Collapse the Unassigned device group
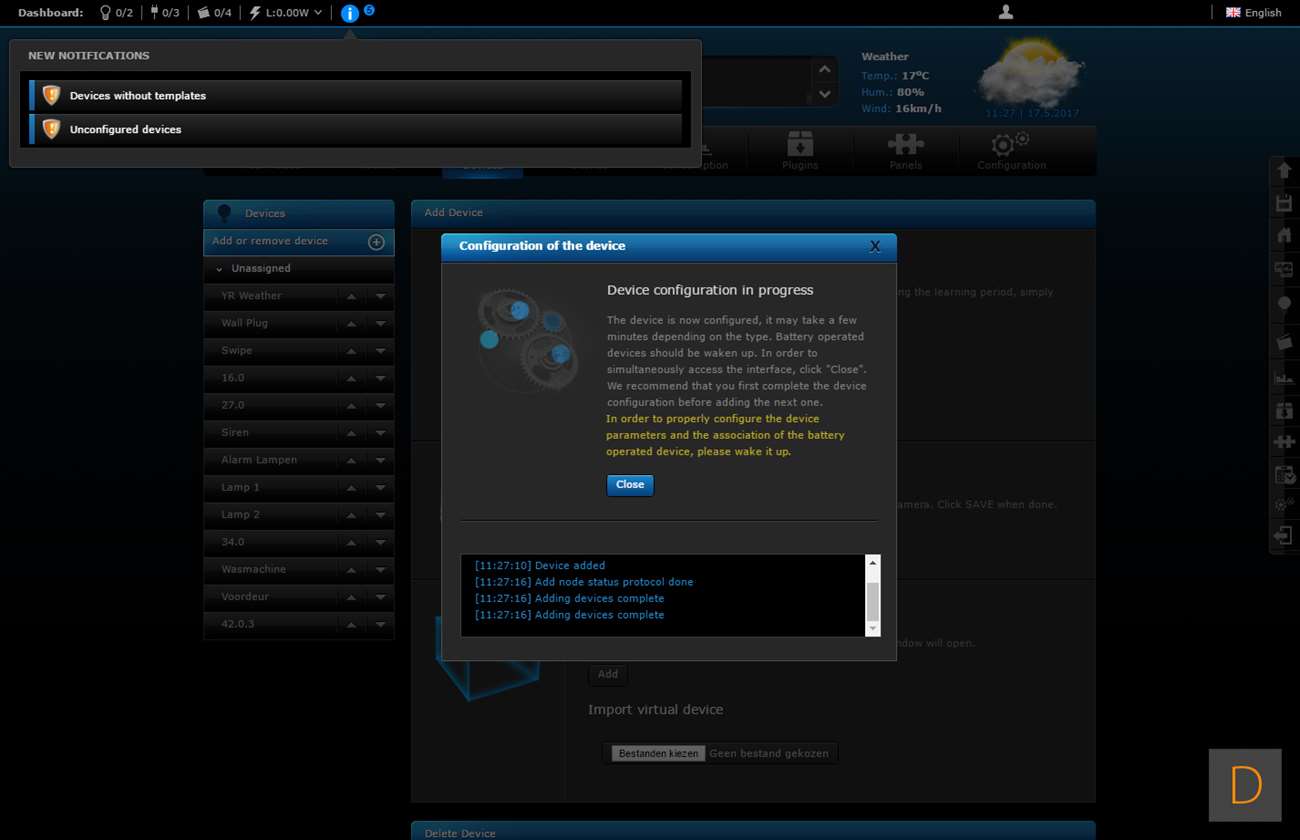The height and width of the screenshot is (840, 1300). (219, 269)
